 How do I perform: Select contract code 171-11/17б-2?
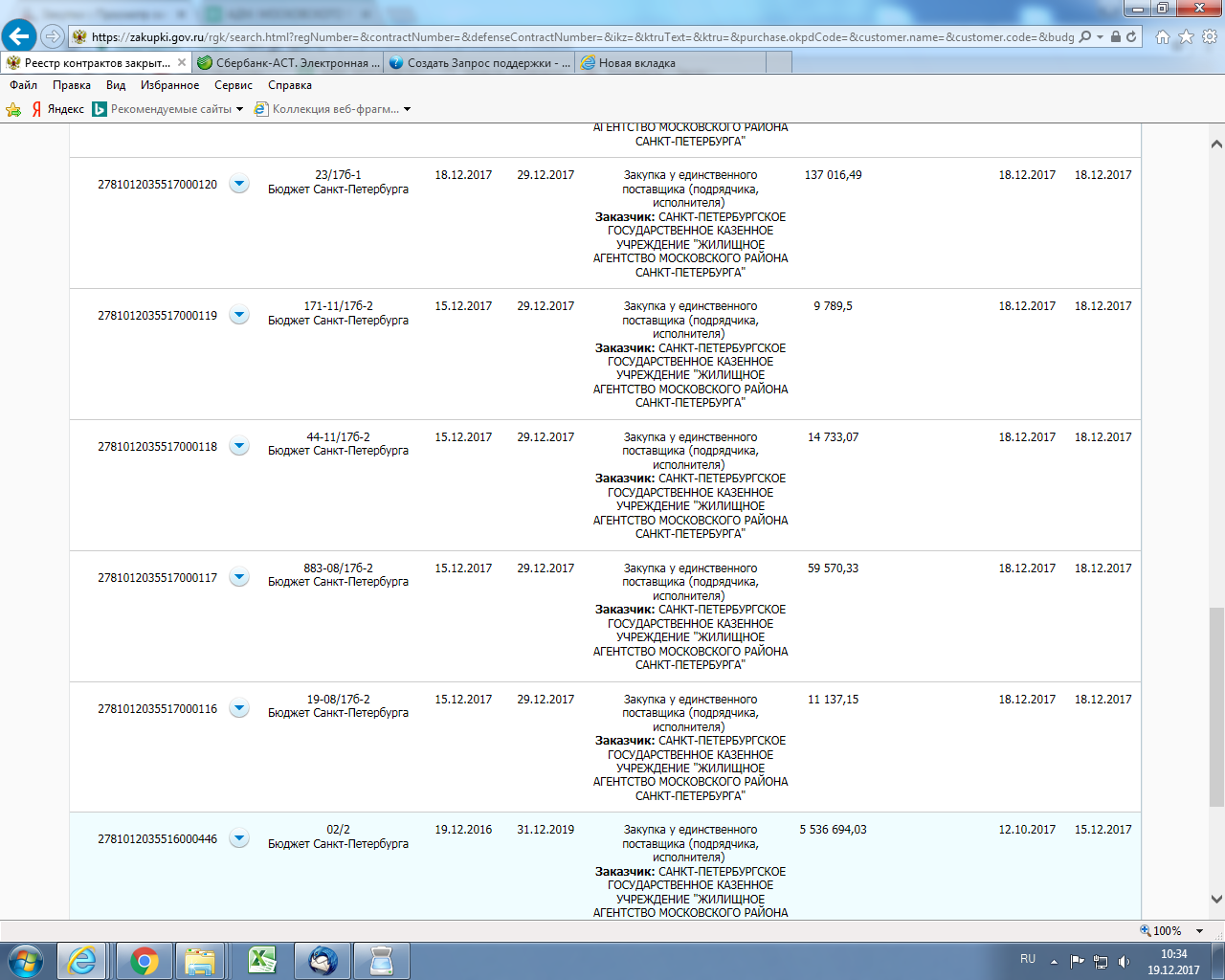(338, 306)
